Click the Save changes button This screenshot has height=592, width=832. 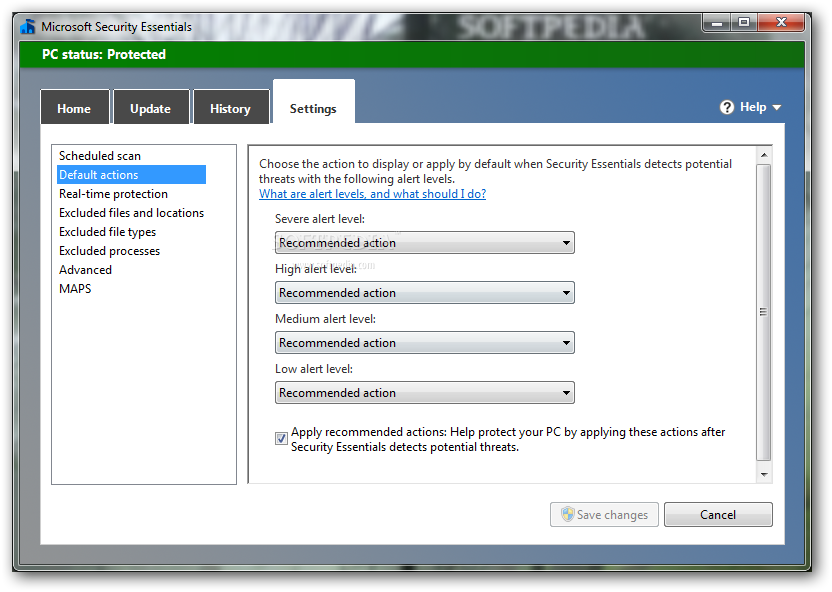[x=604, y=515]
